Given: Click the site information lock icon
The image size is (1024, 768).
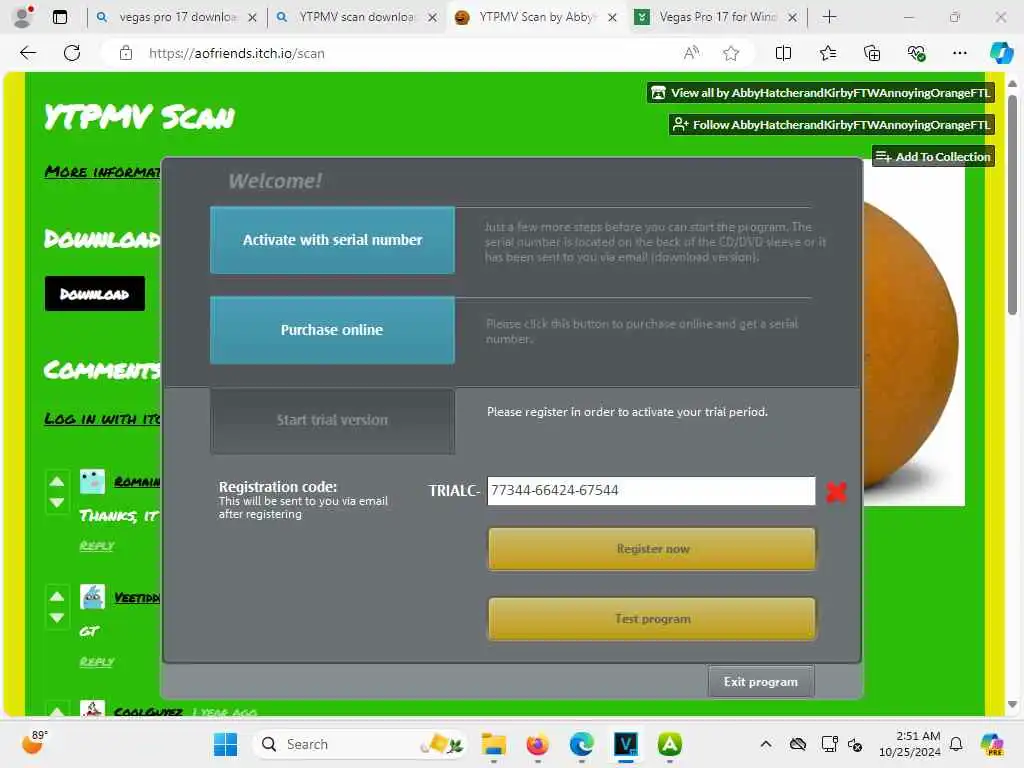Looking at the screenshot, I should (x=126, y=54).
